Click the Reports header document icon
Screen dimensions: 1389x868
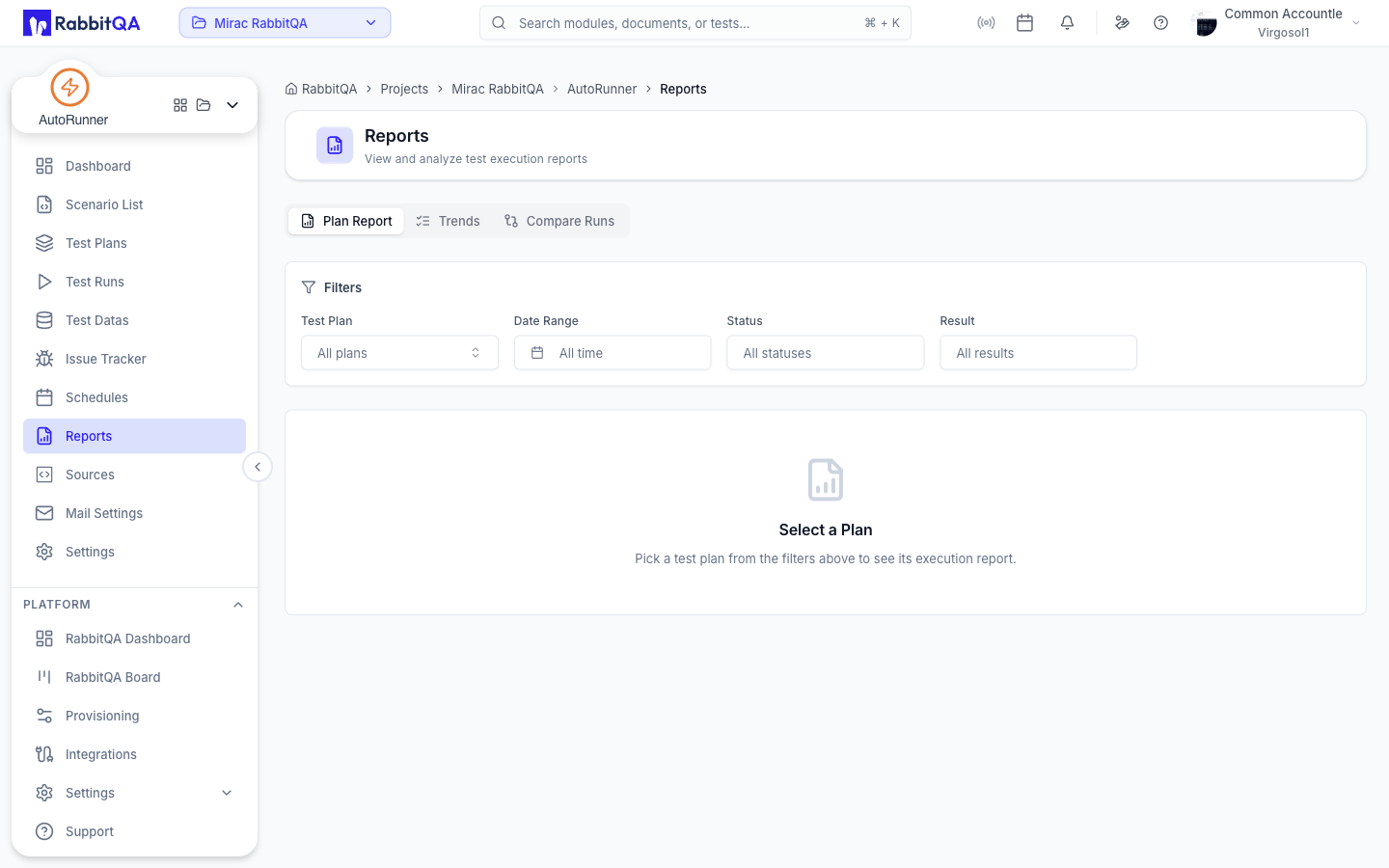coord(335,146)
